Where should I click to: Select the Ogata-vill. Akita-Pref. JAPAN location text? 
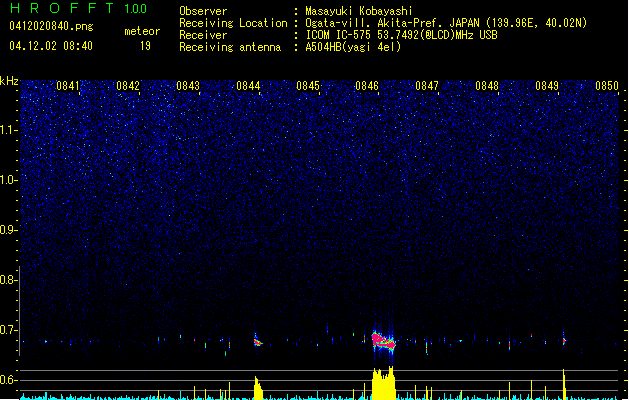[x=446, y=23]
